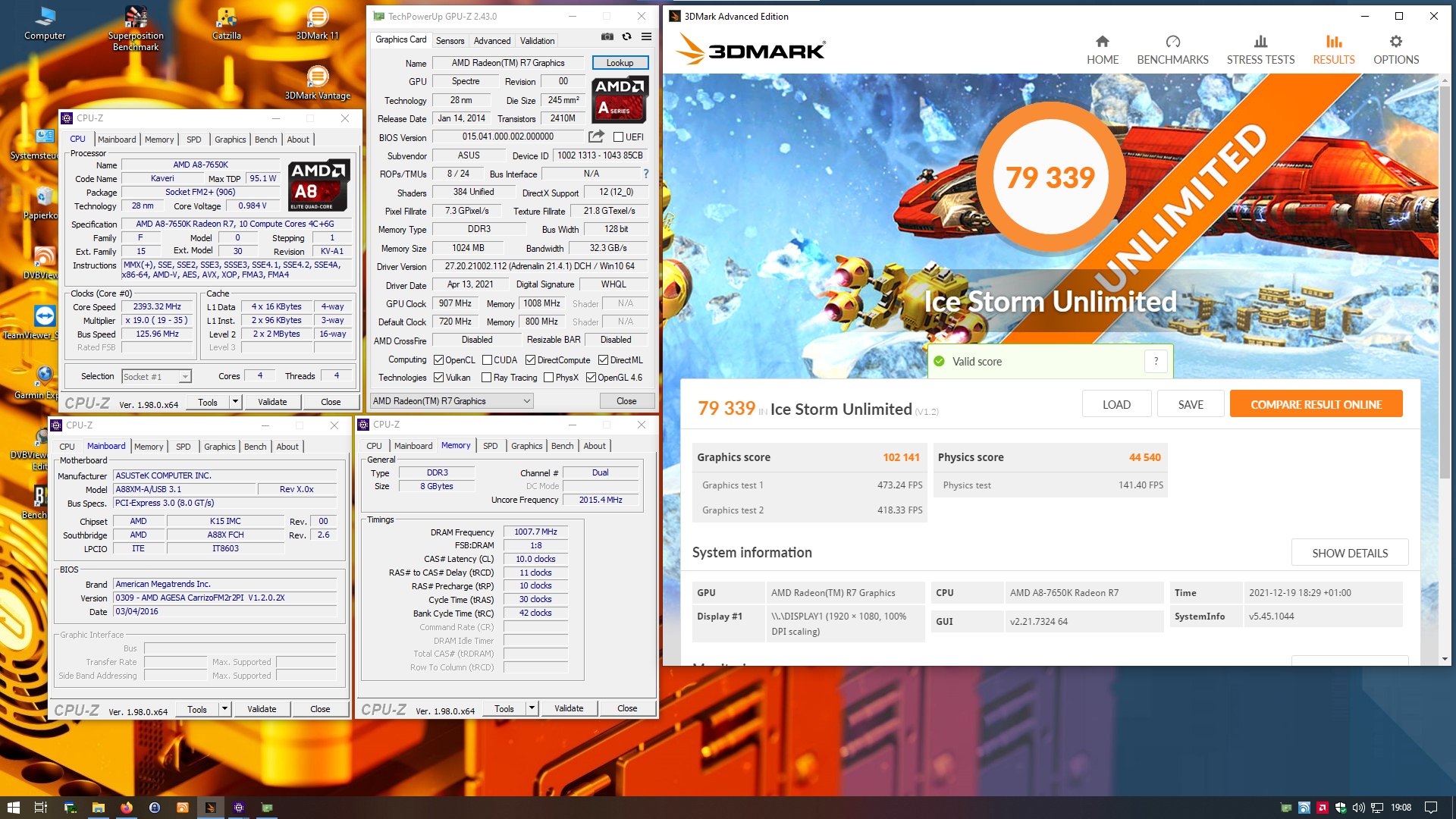The width and height of the screenshot is (1456, 819).
Task: Toggle the UEFI checkbox in GPU-Z
Action: [x=618, y=137]
